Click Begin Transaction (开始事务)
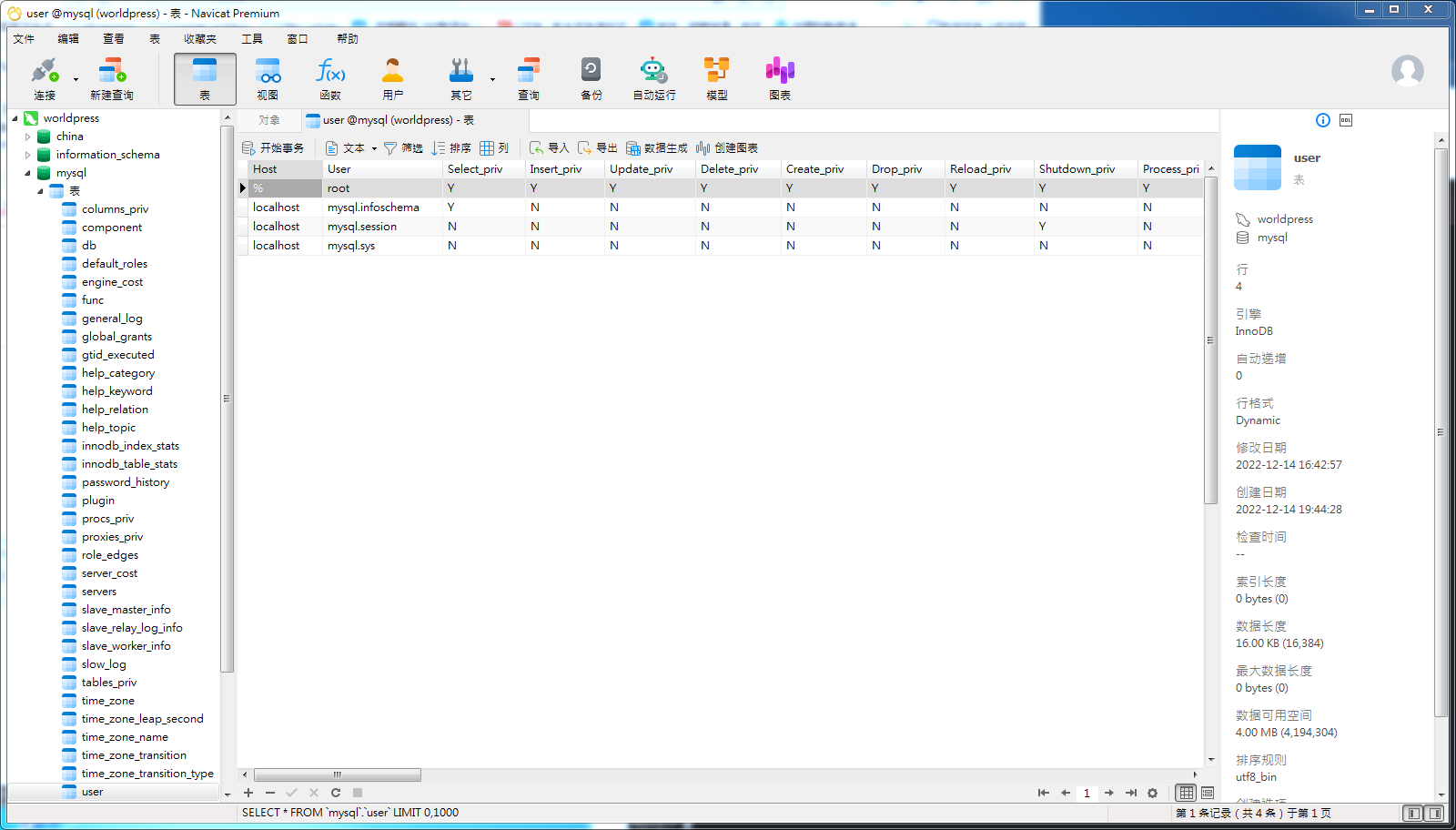This screenshot has width=1456, height=830. coord(273,148)
